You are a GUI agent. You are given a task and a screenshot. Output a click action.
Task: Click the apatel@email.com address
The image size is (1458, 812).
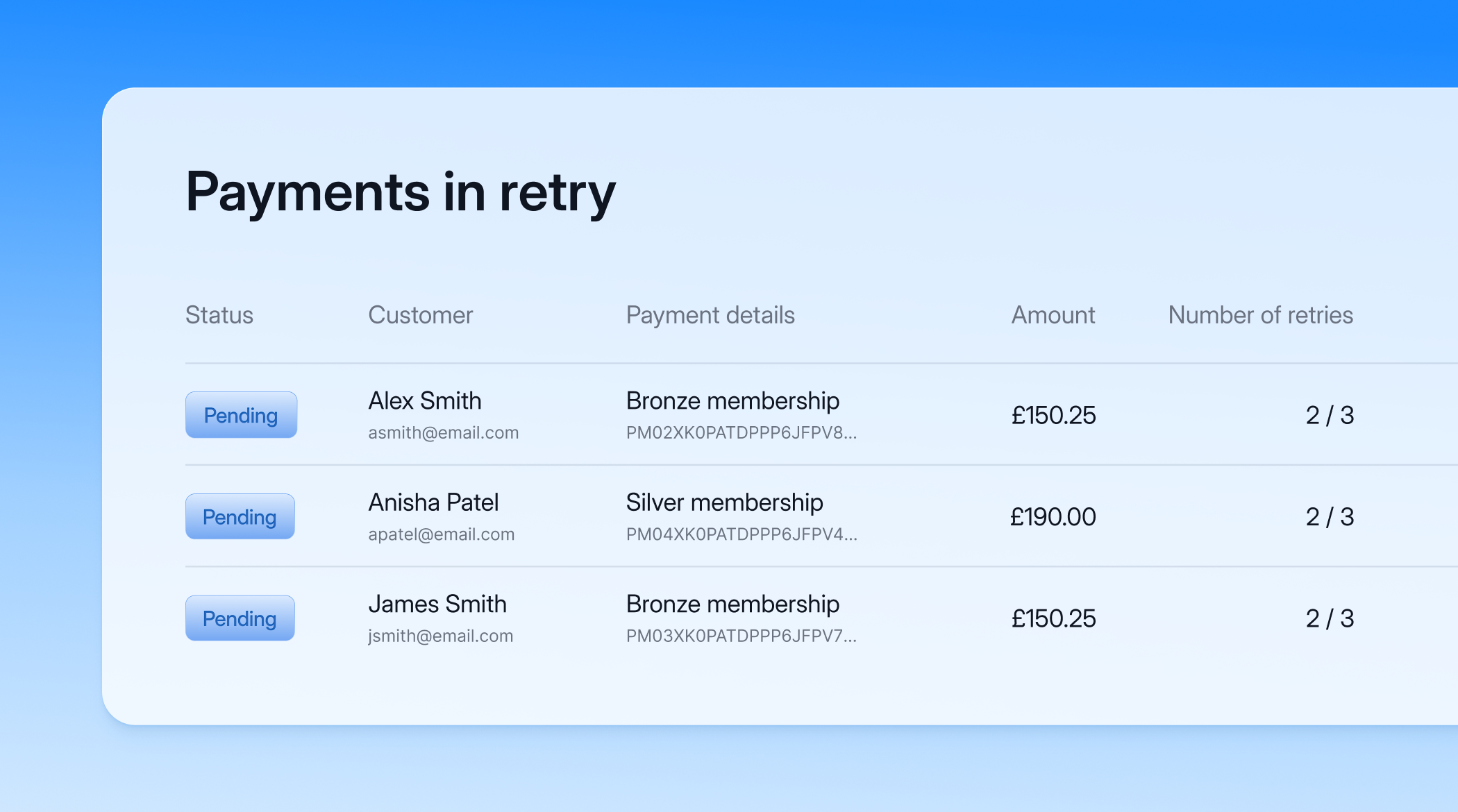click(442, 534)
